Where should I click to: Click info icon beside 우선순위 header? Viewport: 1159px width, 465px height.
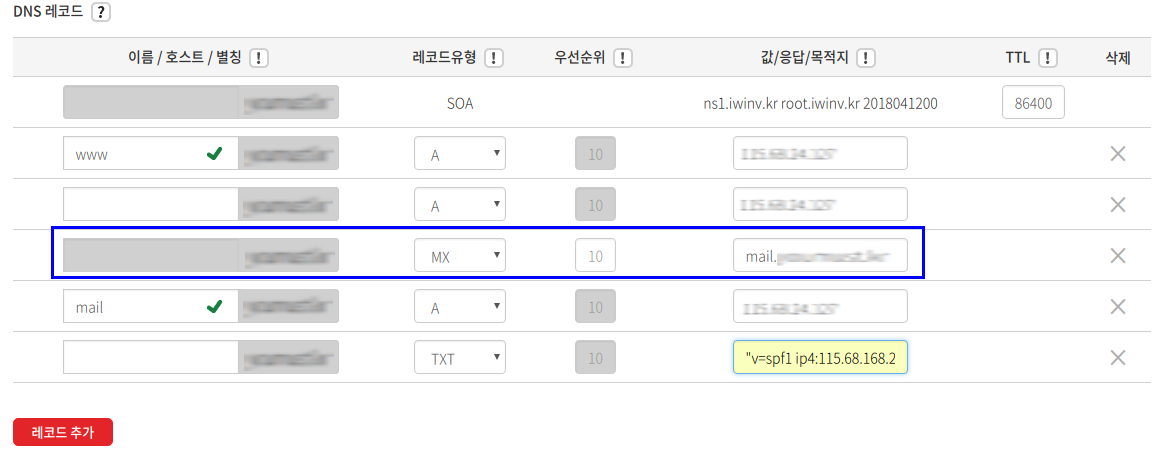[x=623, y=58]
